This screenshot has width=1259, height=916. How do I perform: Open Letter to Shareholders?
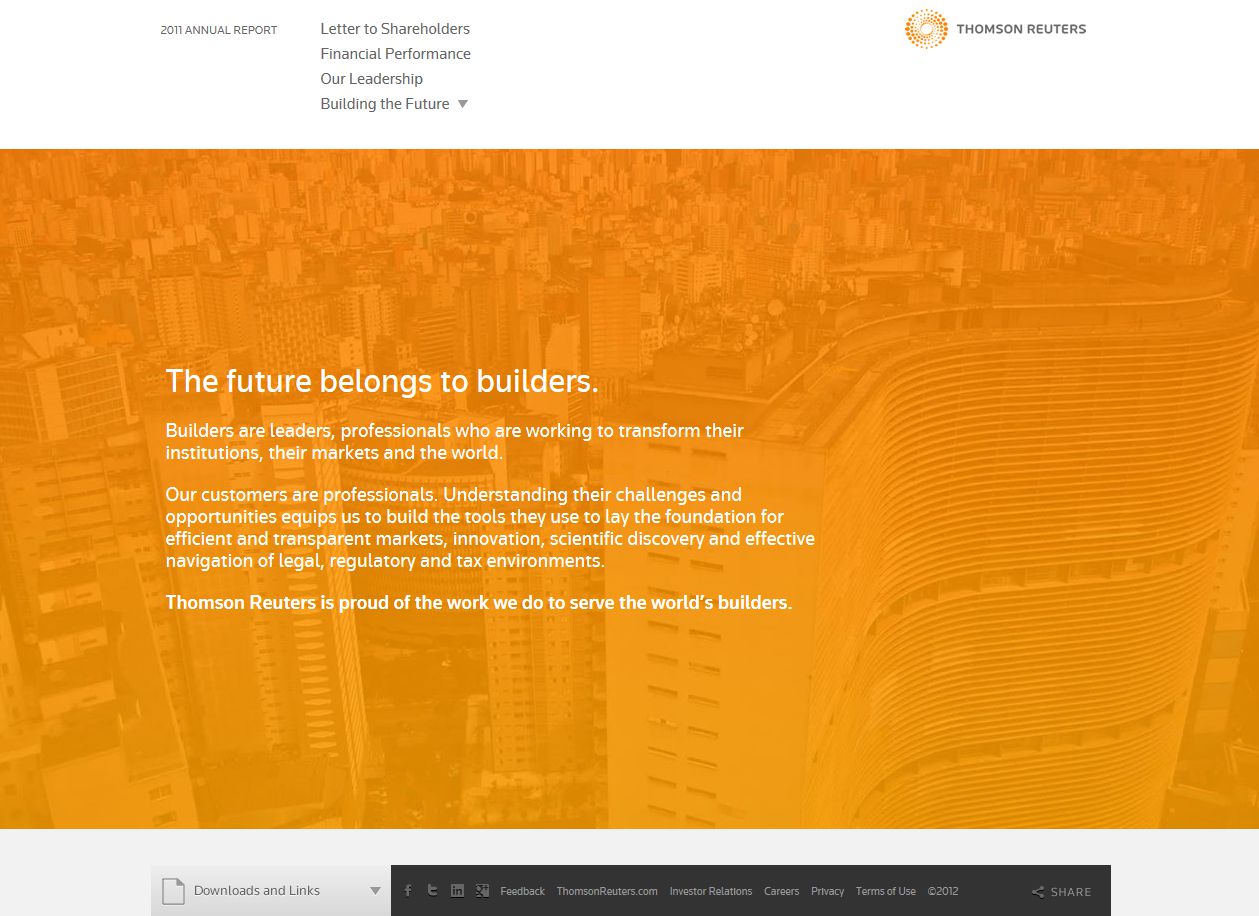point(395,29)
